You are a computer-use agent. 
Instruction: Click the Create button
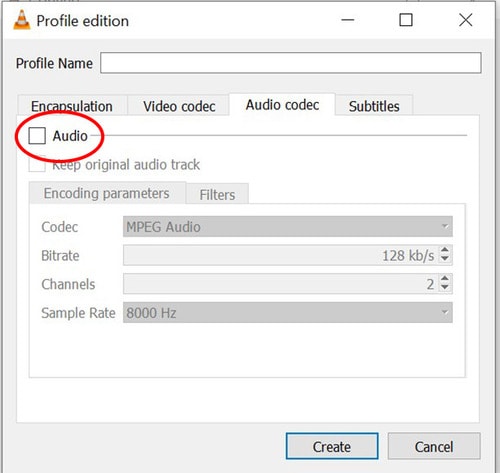pyautogui.click(x=332, y=446)
